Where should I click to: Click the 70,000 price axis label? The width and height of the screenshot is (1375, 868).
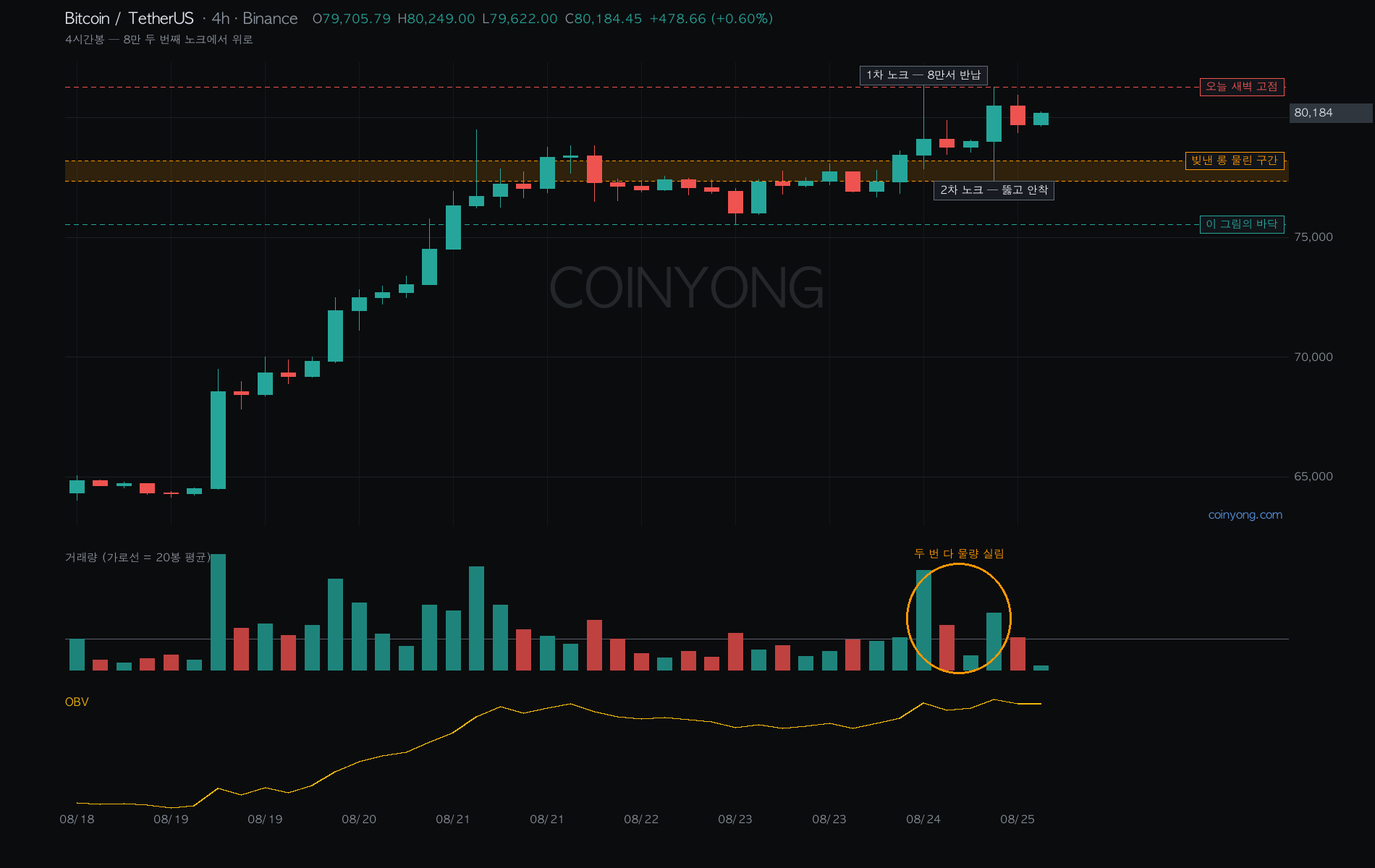coord(1313,357)
